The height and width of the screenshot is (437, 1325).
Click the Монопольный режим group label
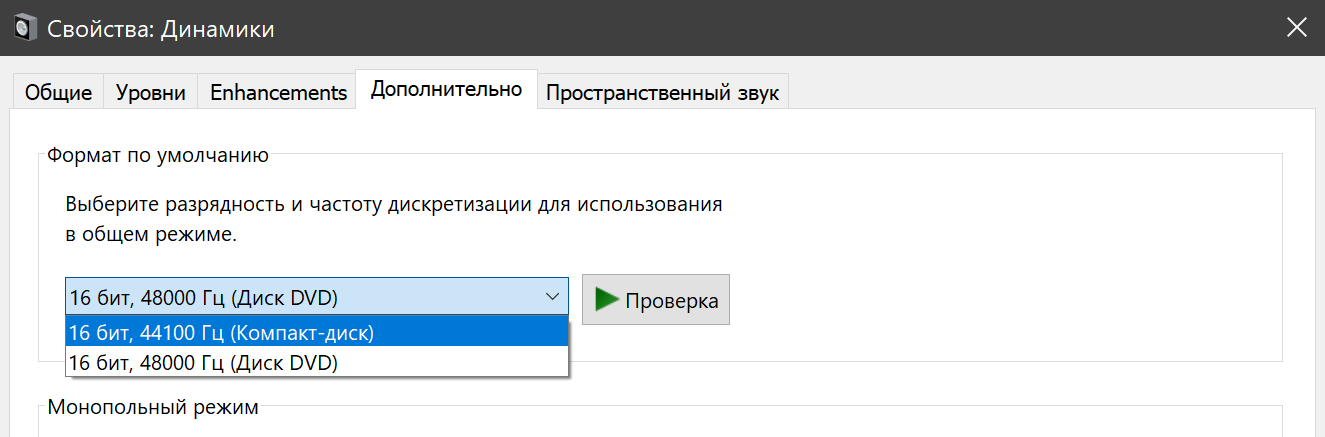point(153,408)
